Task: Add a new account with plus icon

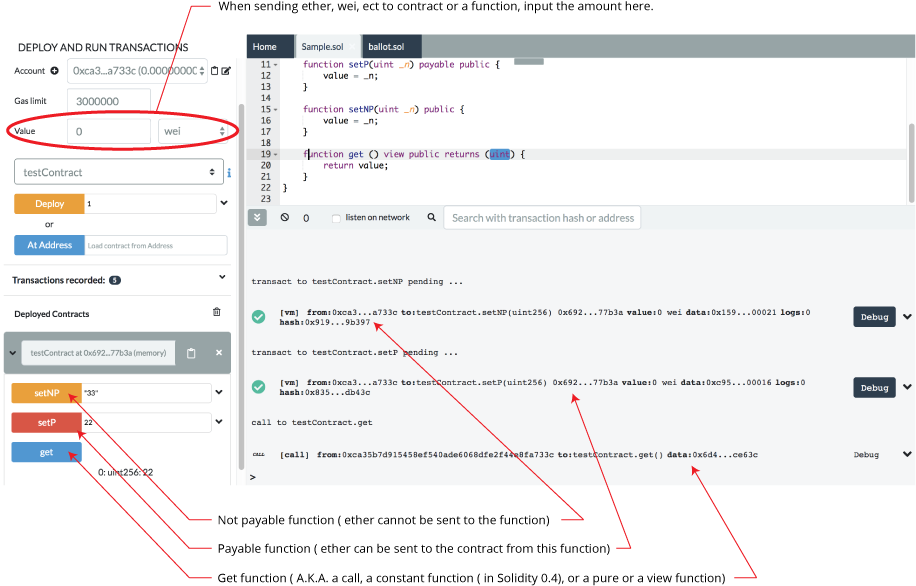Action: (x=54, y=71)
